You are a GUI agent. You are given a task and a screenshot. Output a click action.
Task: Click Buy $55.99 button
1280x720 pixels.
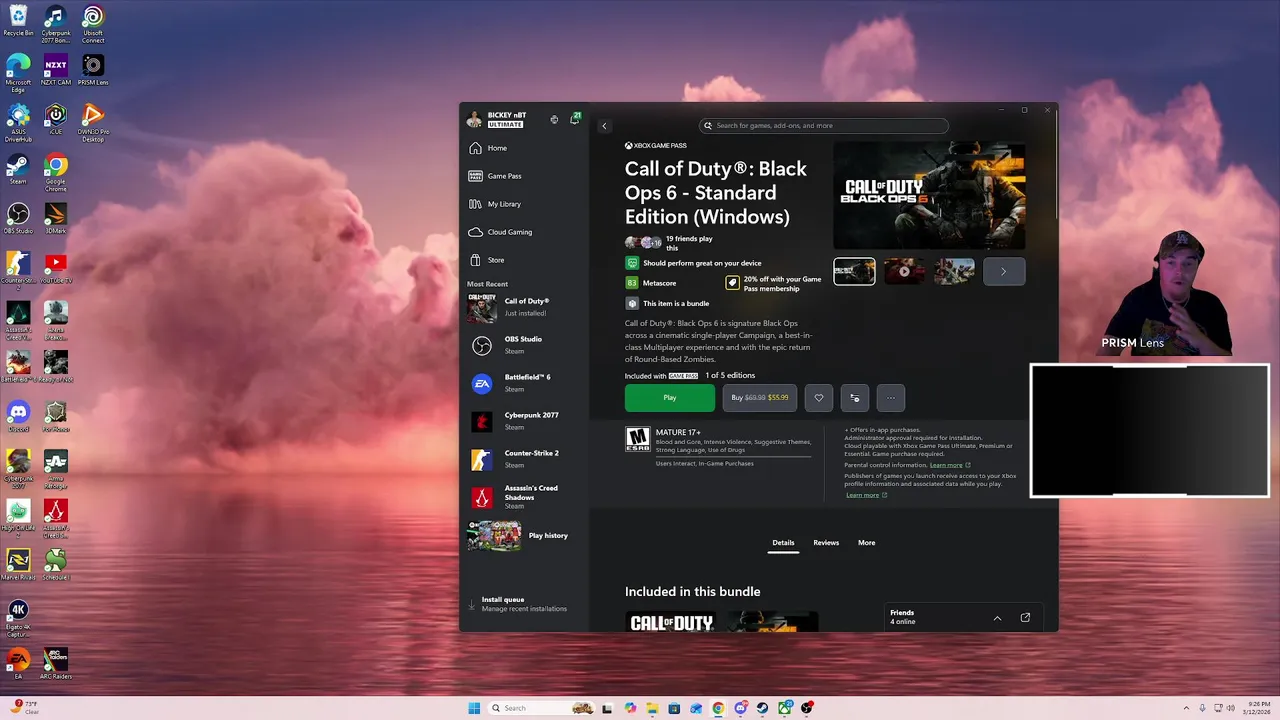[x=760, y=398]
